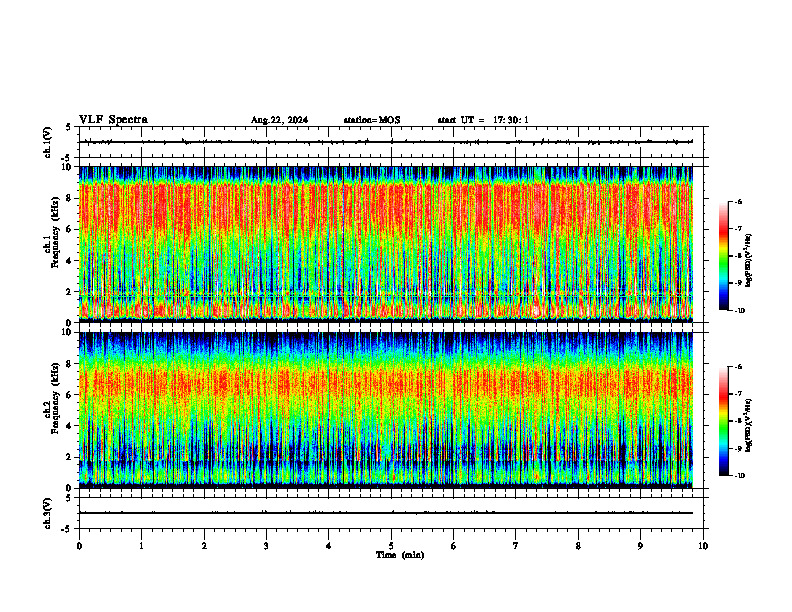The height and width of the screenshot is (612, 792).
Task: Click the ch.2 "Frequency (kHz)" axis label
Action: pyautogui.click(x=55, y=398)
